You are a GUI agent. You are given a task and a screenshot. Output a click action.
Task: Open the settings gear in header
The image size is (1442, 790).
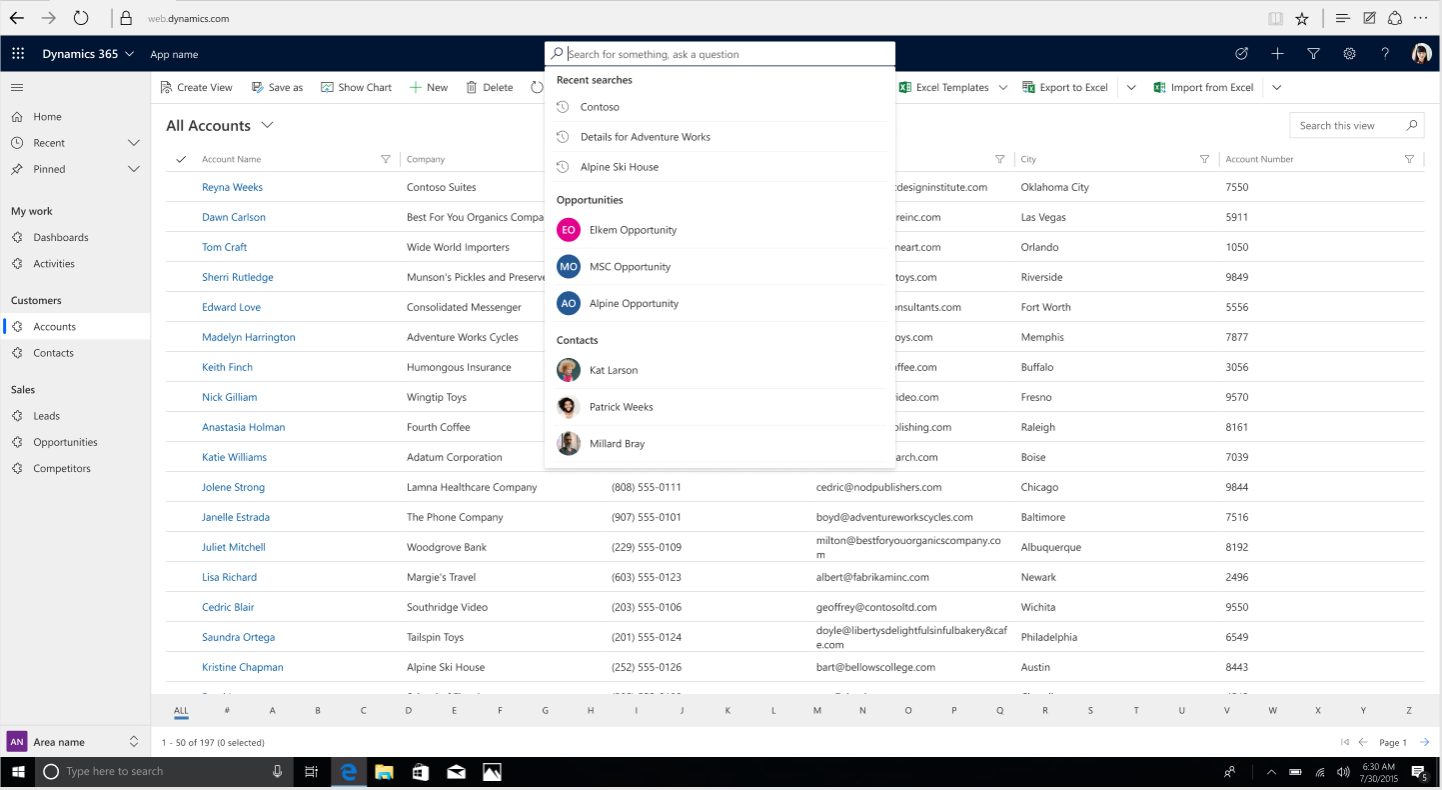[x=1349, y=54]
